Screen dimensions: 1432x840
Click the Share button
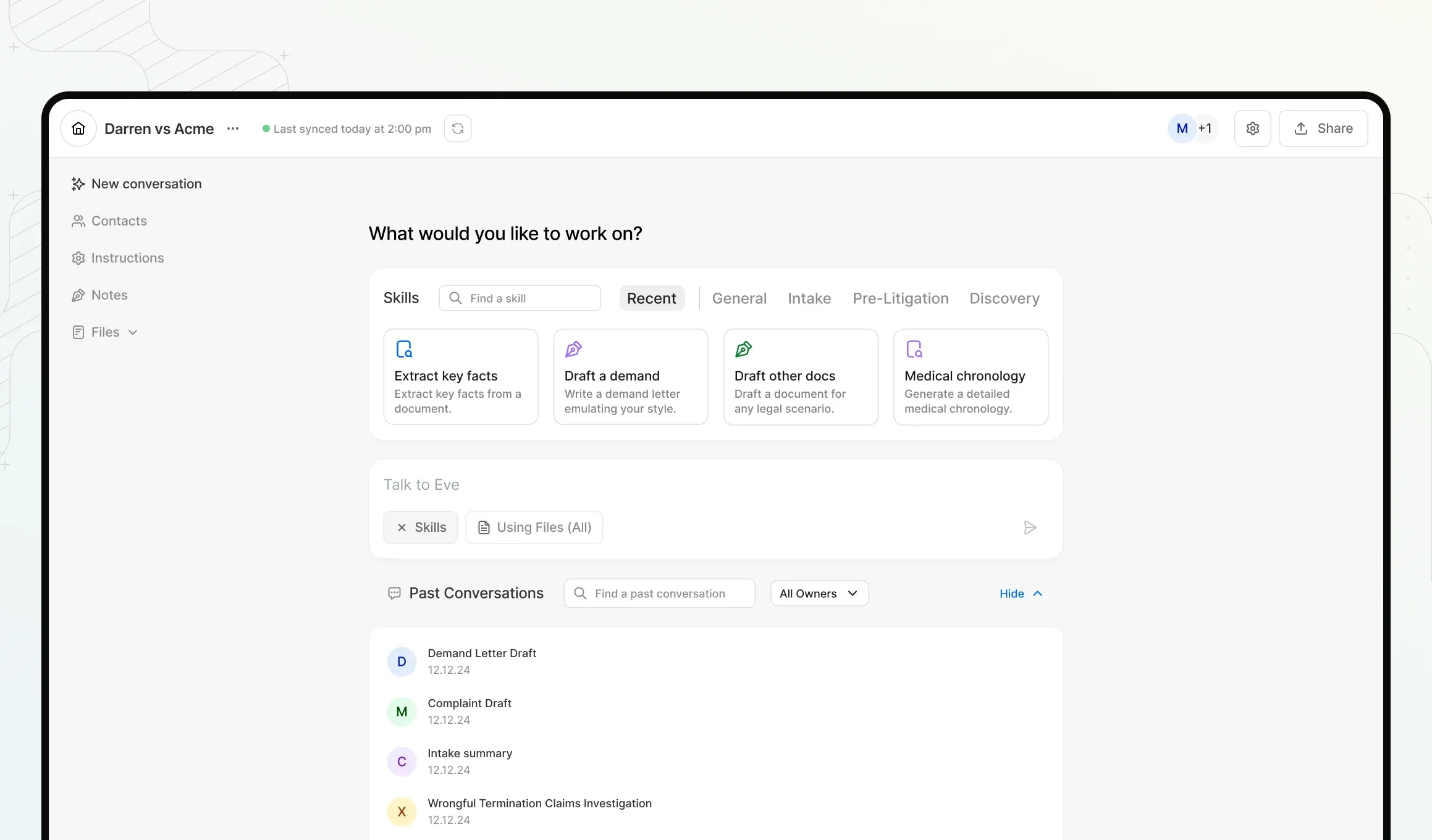coord(1323,128)
